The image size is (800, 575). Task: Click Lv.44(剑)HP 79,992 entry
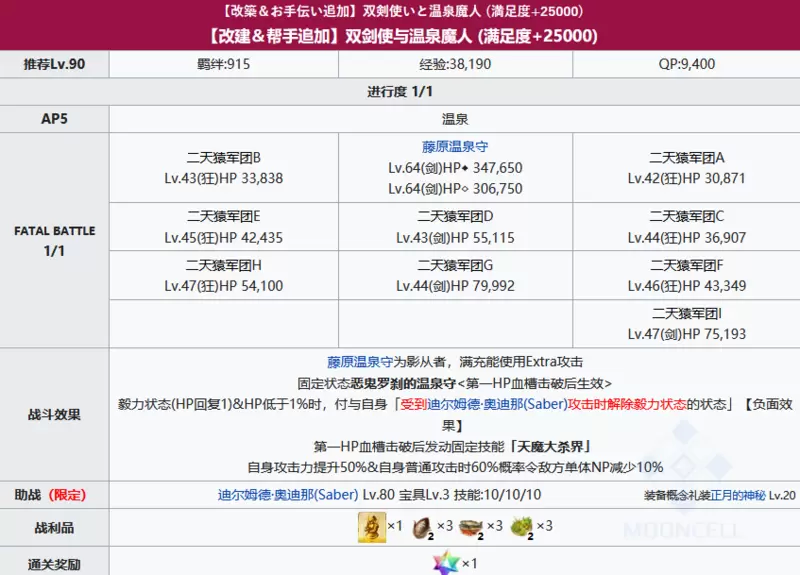[455, 286]
